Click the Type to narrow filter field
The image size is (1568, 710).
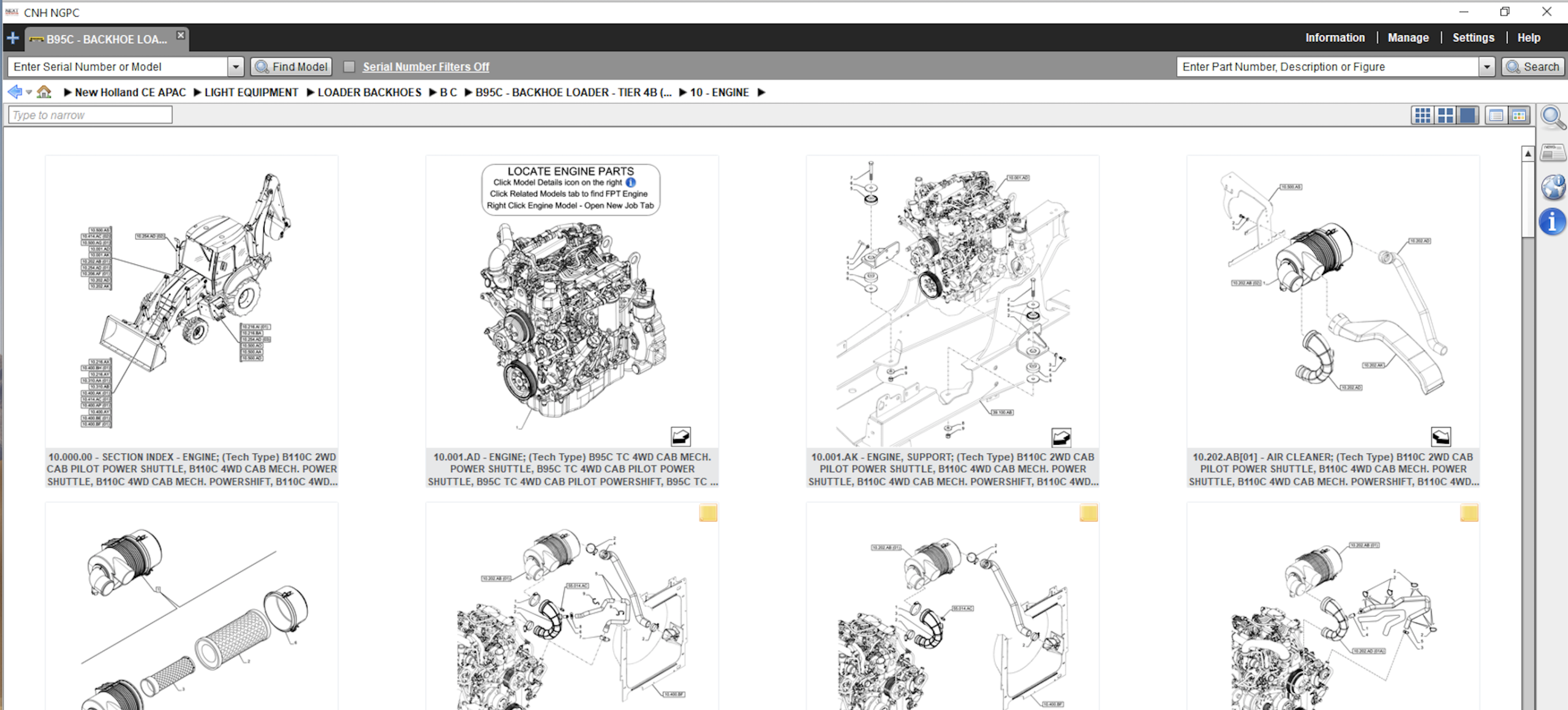pos(90,115)
